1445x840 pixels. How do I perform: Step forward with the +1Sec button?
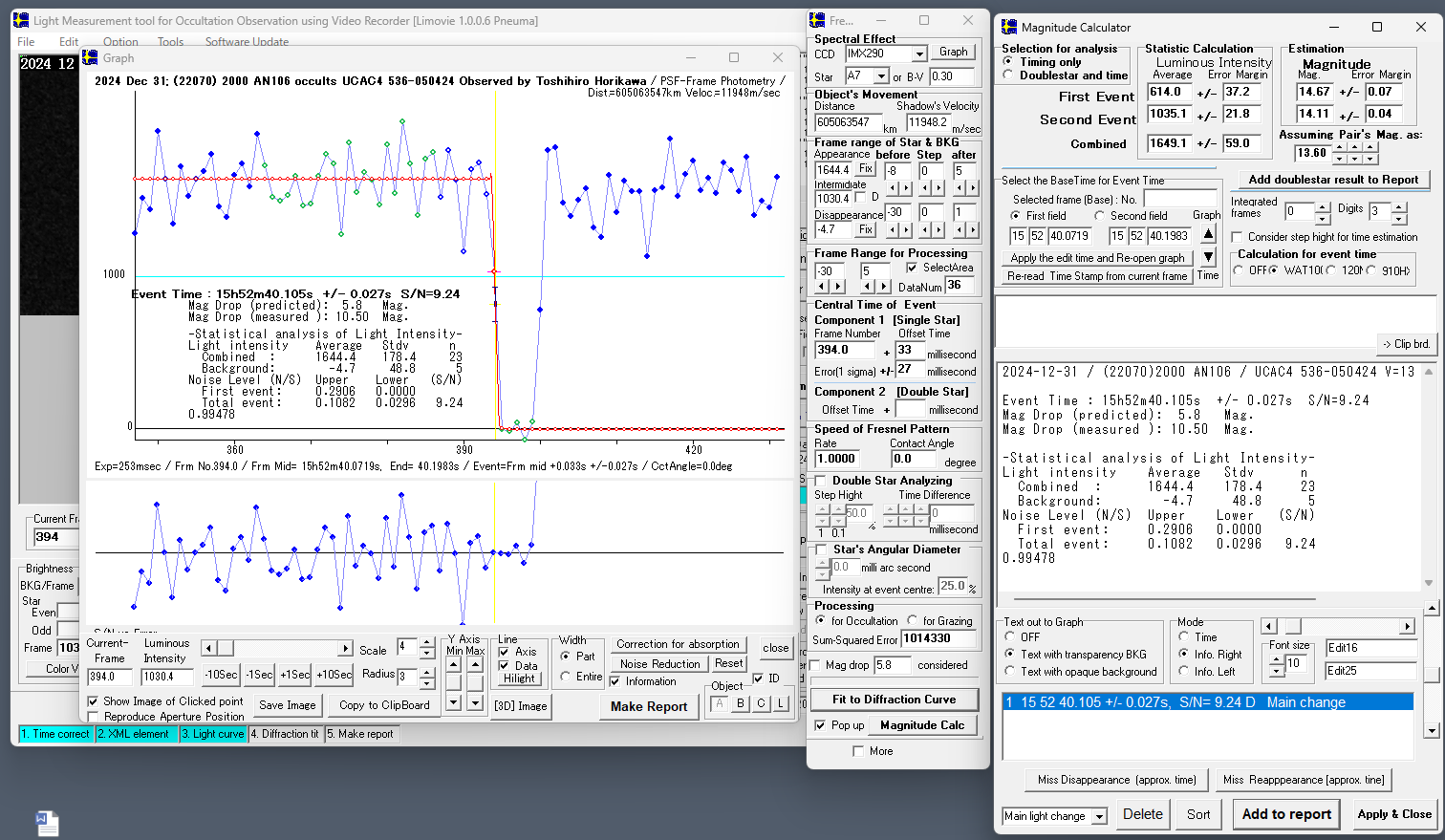295,675
